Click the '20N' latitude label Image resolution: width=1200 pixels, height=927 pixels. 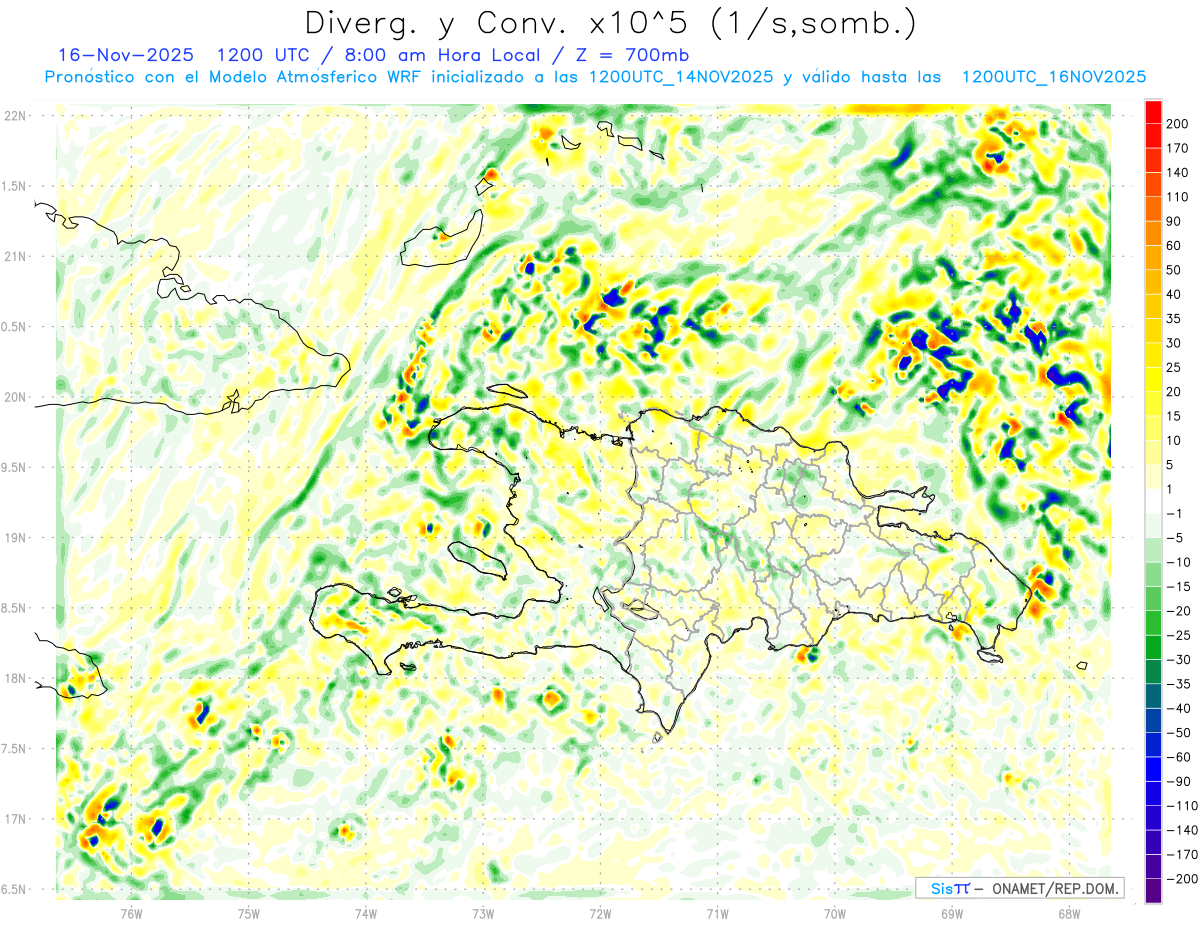click(15, 397)
